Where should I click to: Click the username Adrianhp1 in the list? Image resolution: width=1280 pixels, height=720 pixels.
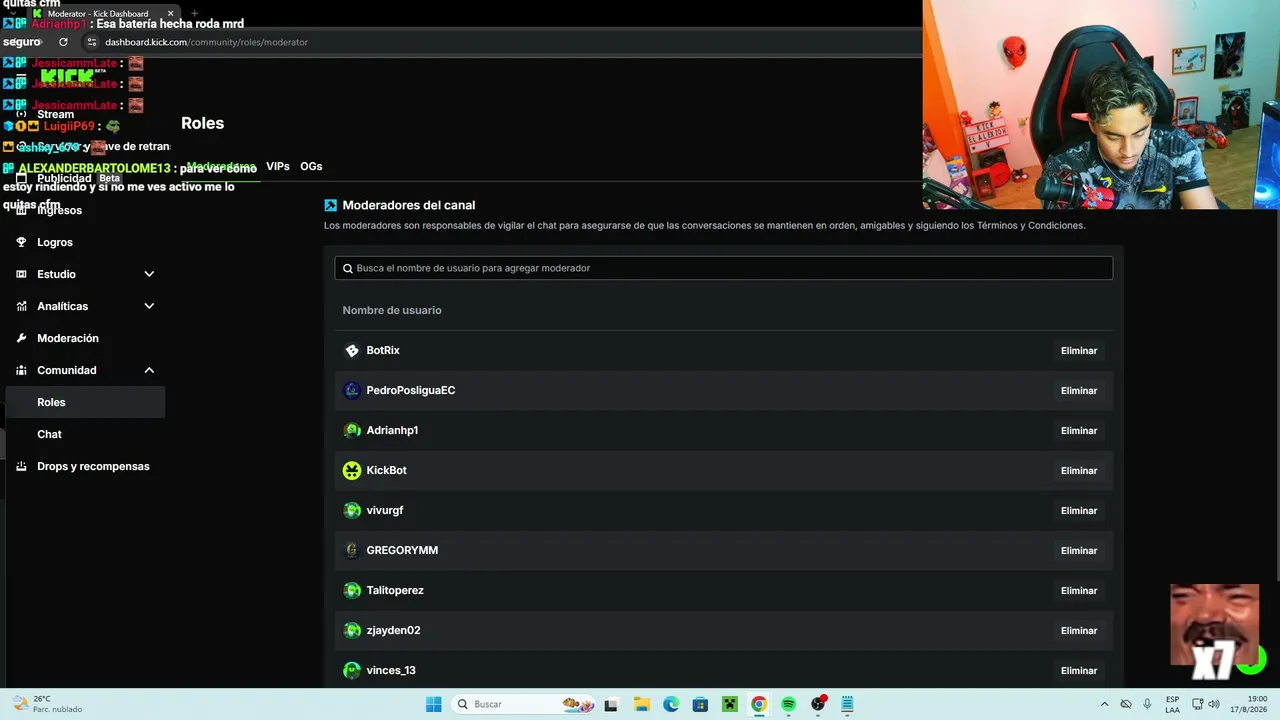[x=392, y=430]
